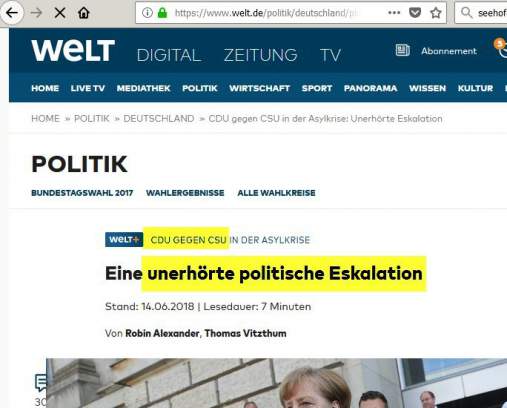Image resolution: width=507 pixels, height=408 pixels.
Task: View the green padlock connection details
Action: 162,13
